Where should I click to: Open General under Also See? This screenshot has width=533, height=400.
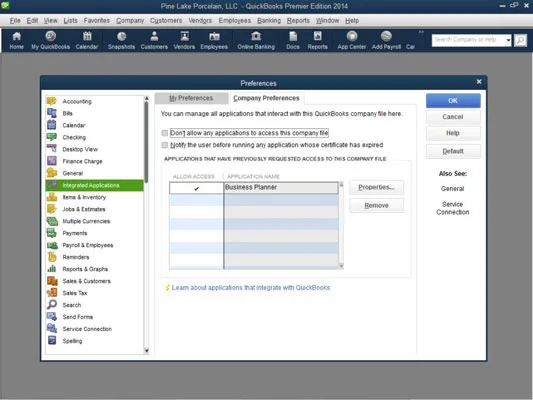pyautogui.click(x=452, y=189)
